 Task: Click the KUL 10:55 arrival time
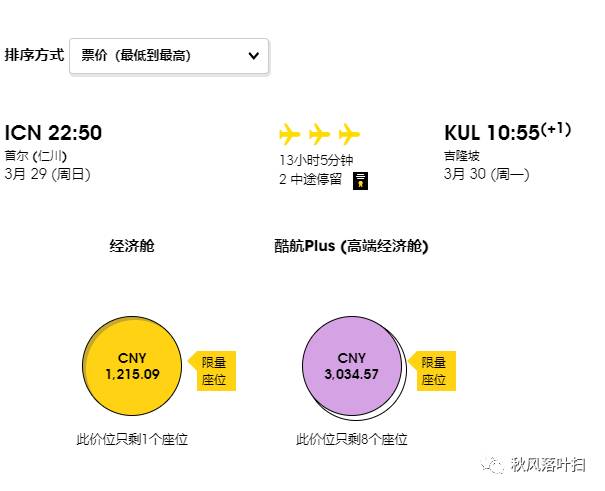pyautogui.click(x=492, y=133)
